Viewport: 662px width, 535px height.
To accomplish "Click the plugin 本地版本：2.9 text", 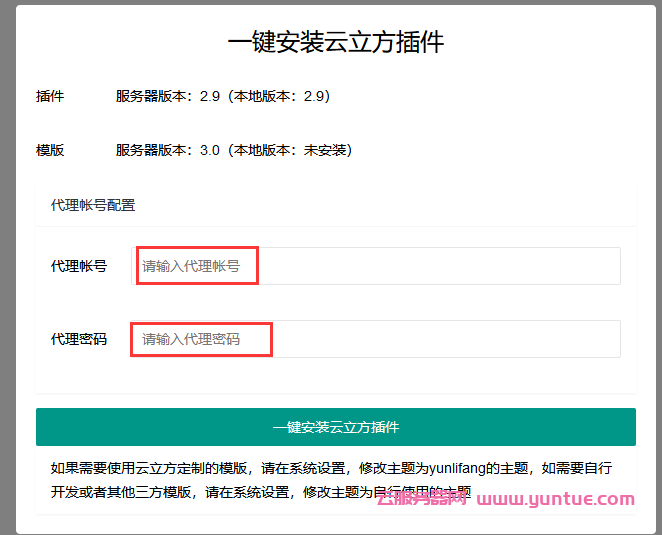I will click(x=278, y=96).
